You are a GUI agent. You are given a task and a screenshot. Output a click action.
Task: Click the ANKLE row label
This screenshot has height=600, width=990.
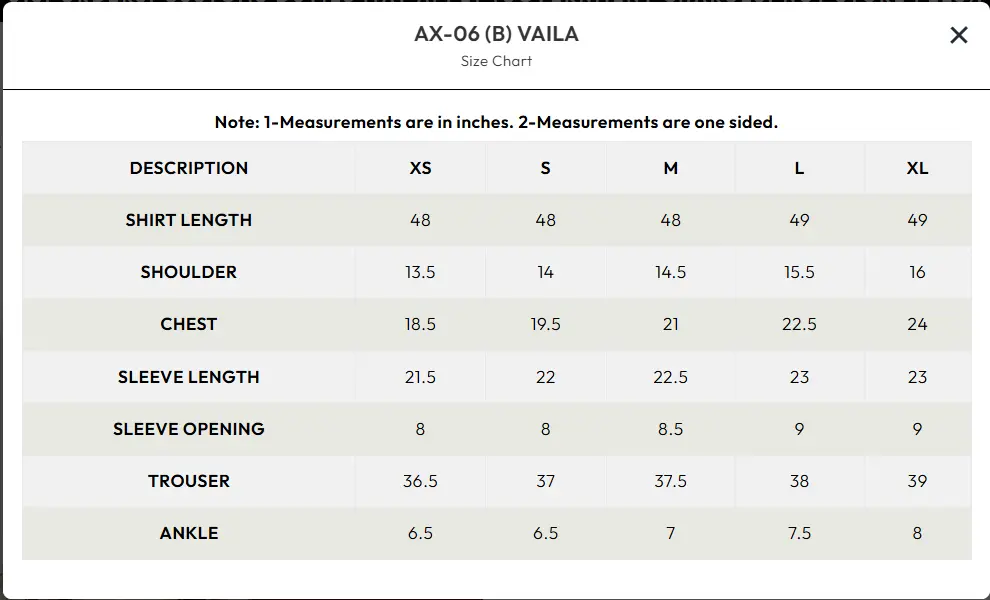coord(189,533)
